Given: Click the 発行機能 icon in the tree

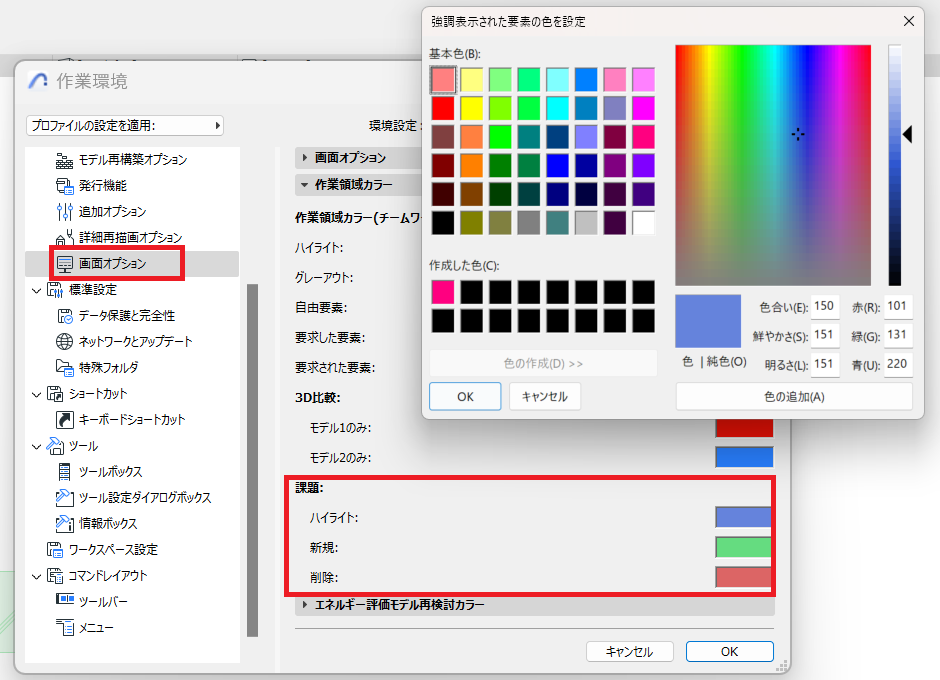Looking at the screenshot, I should click(x=64, y=186).
